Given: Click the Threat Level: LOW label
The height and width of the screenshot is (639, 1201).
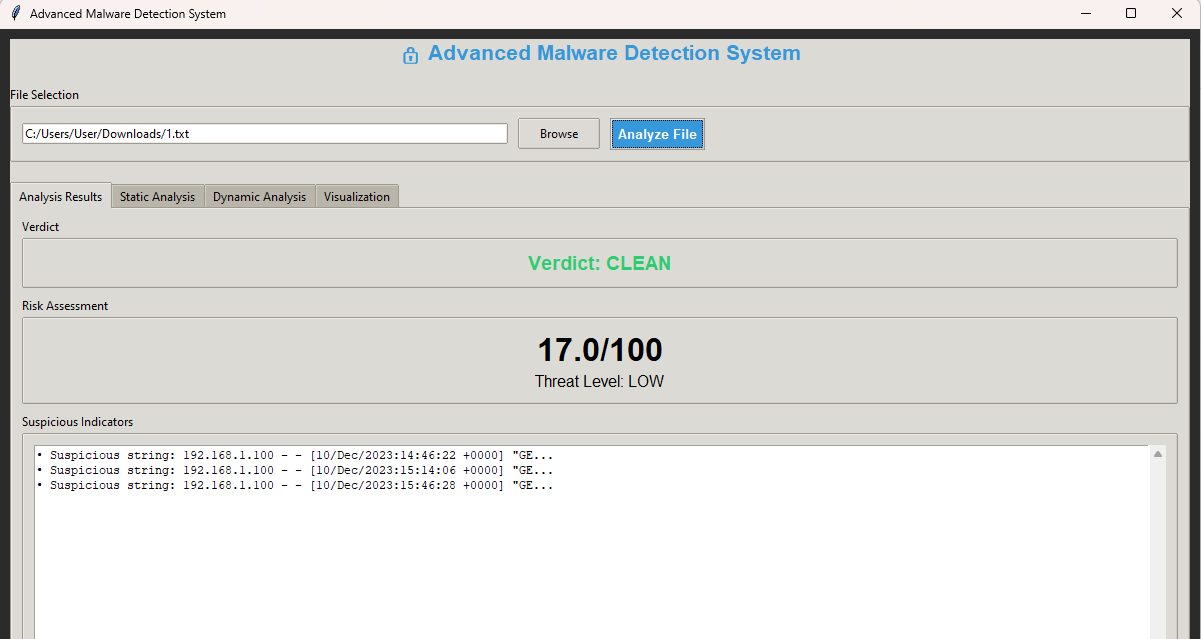Looking at the screenshot, I should [x=599, y=382].
